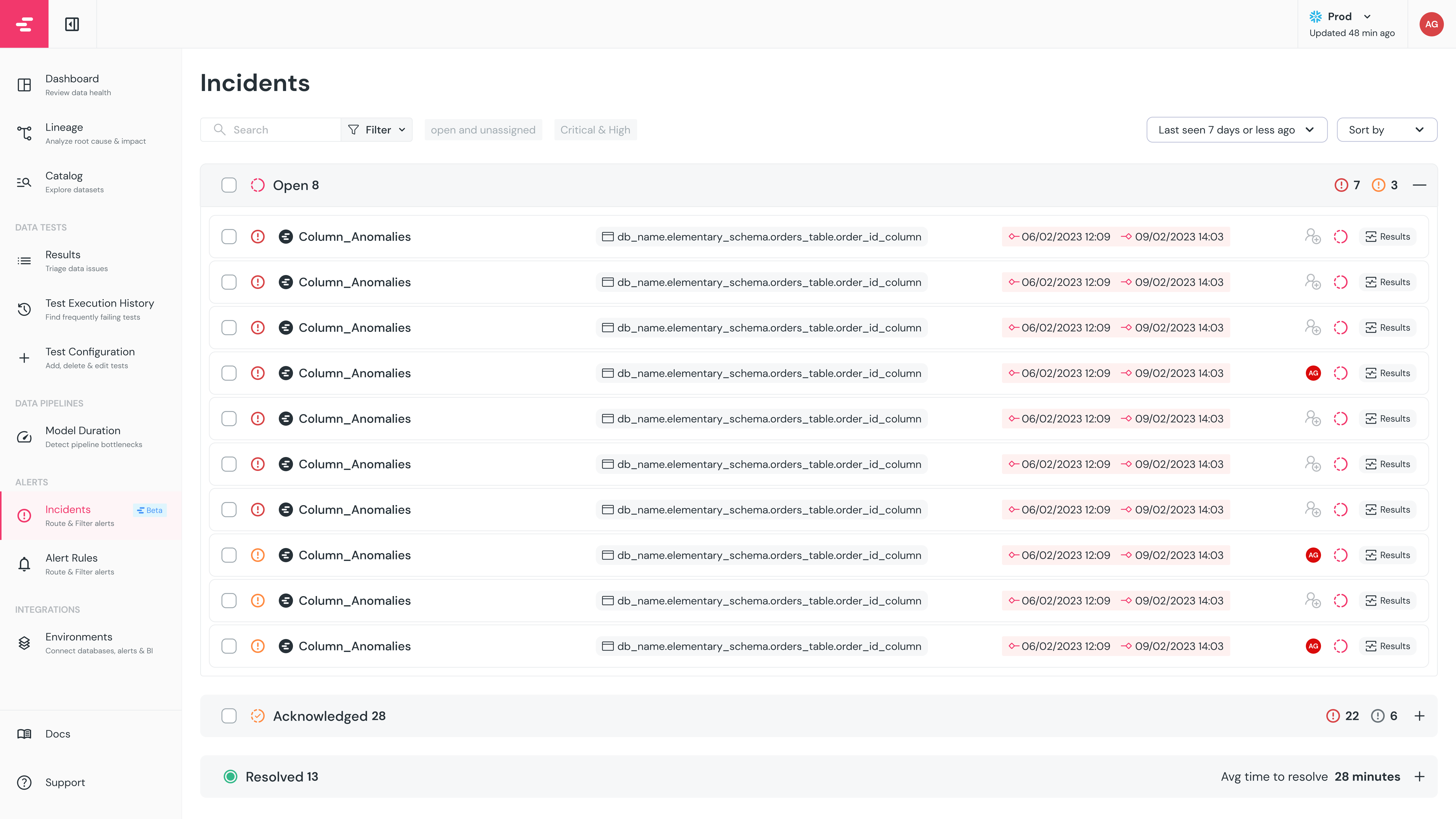Image resolution: width=1456 pixels, height=819 pixels.
Task: Open the Alert Rules page
Action: point(91,564)
